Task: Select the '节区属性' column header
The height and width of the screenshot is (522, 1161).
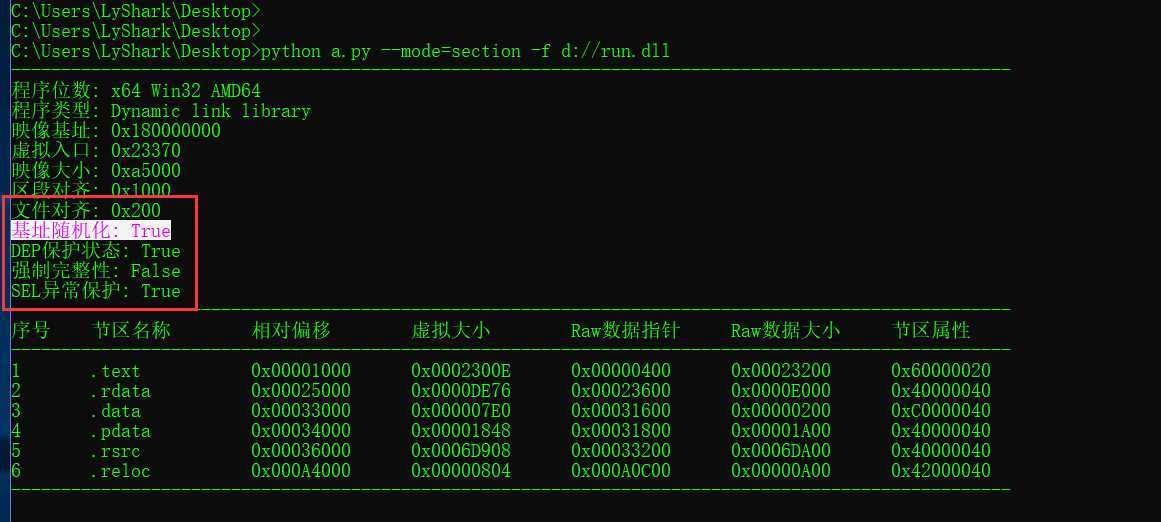Action: [x=931, y=330]
